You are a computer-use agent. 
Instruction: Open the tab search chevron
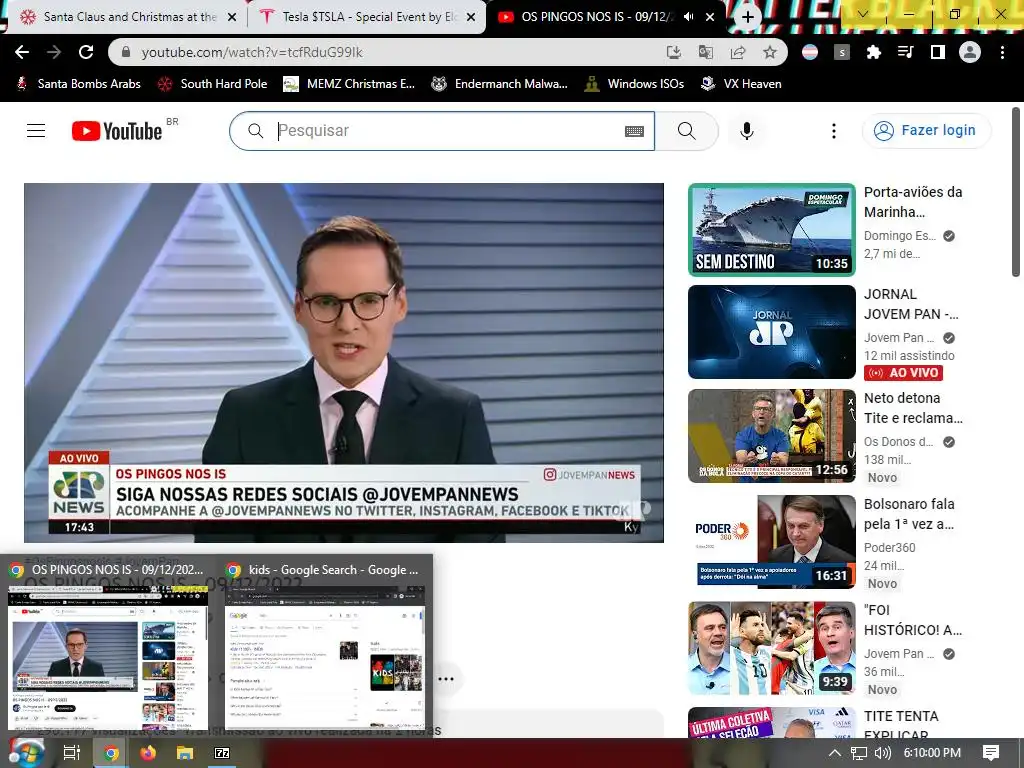[863, 14]
